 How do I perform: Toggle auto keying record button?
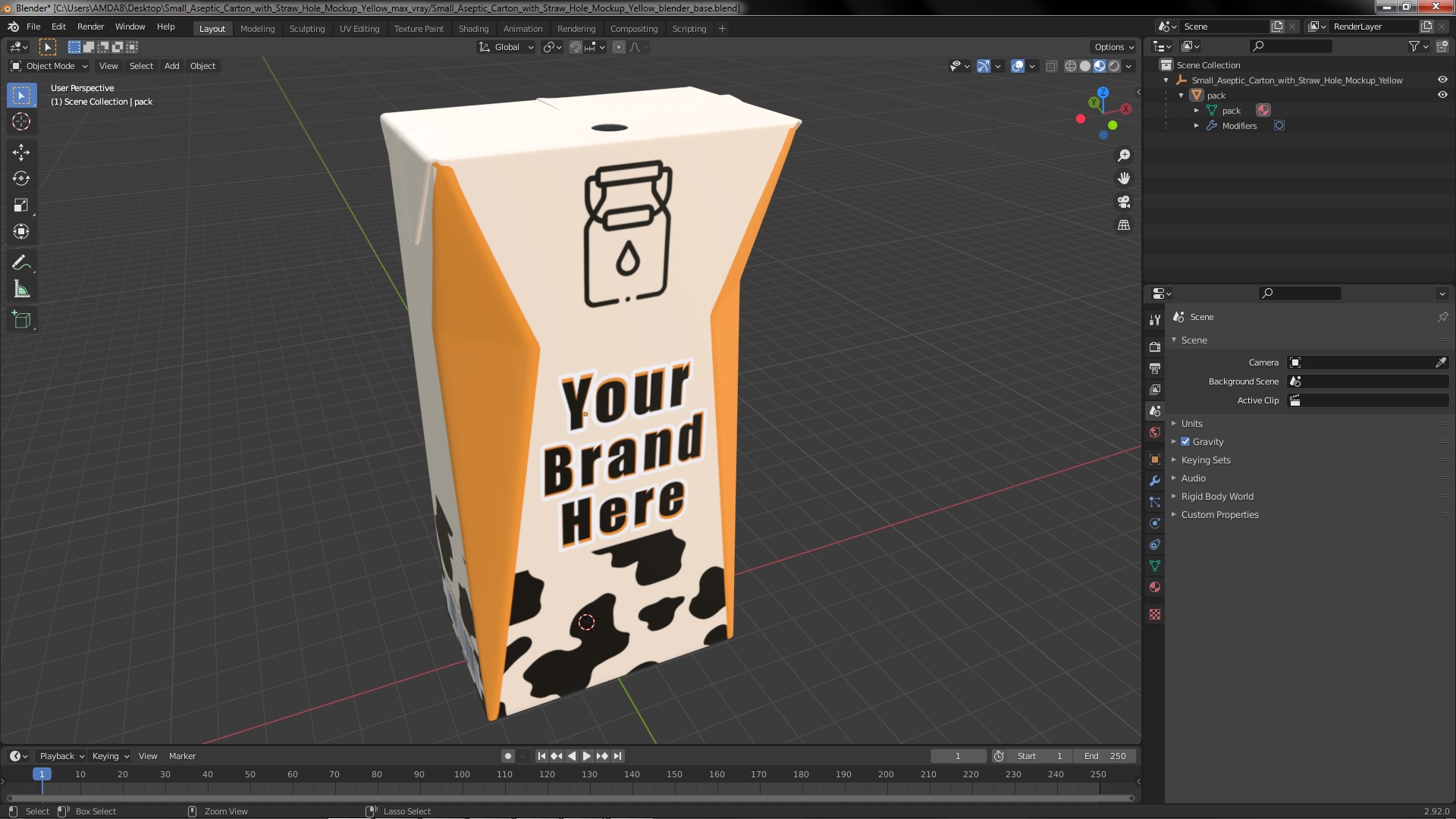tap(507, 756)
